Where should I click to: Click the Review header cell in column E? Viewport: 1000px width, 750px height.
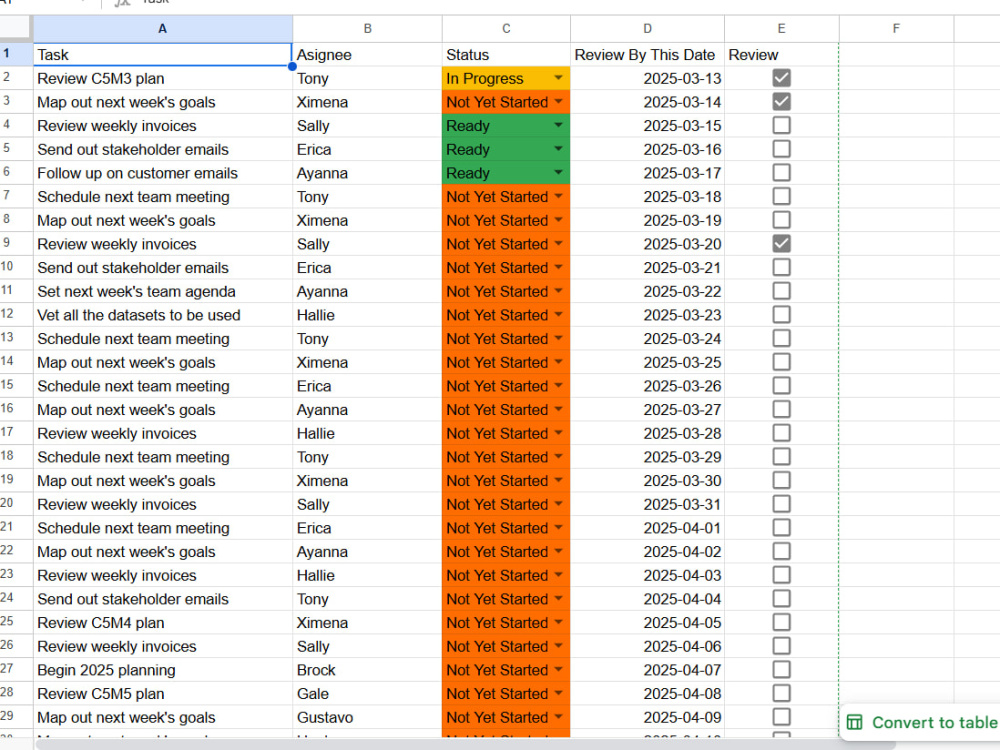point(781,55)
